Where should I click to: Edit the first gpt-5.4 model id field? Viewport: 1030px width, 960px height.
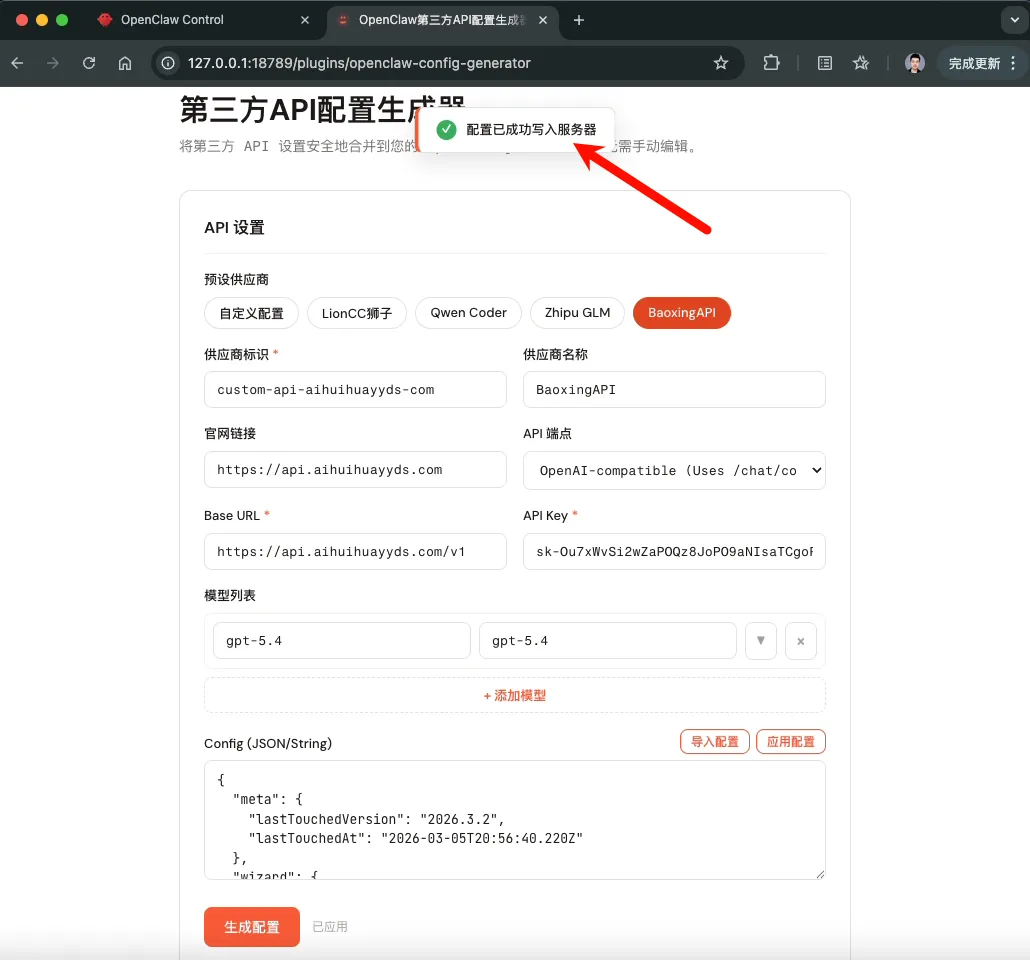click(x=342, y=641)
